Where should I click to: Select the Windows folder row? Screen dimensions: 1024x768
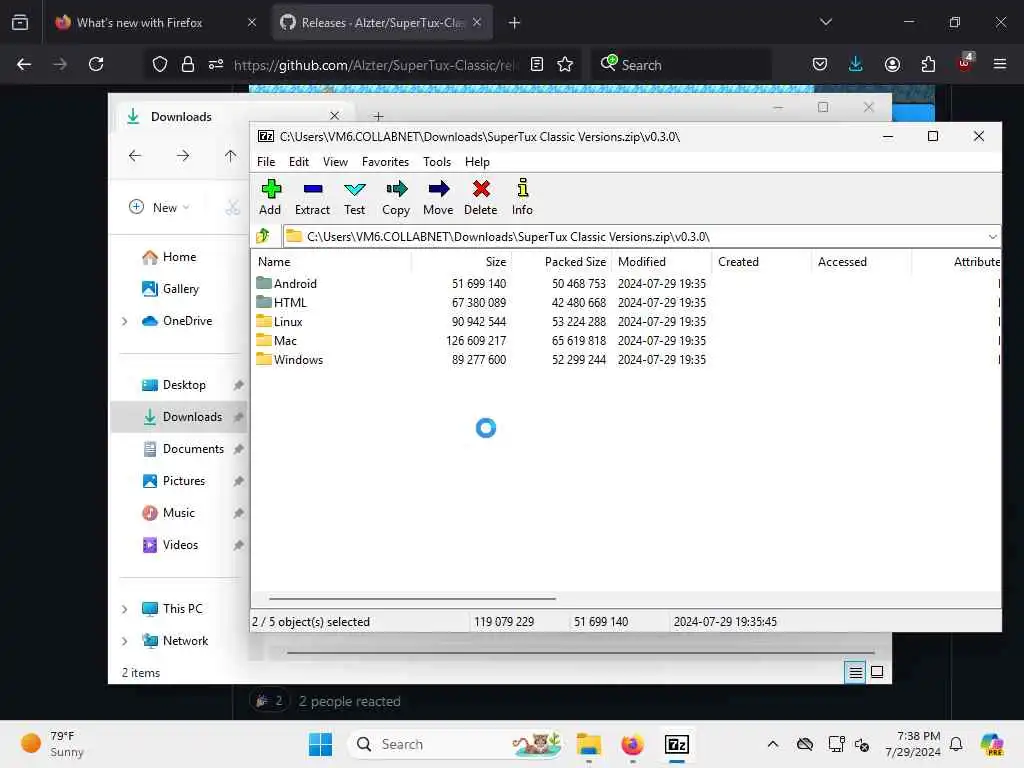click(481, 359)
